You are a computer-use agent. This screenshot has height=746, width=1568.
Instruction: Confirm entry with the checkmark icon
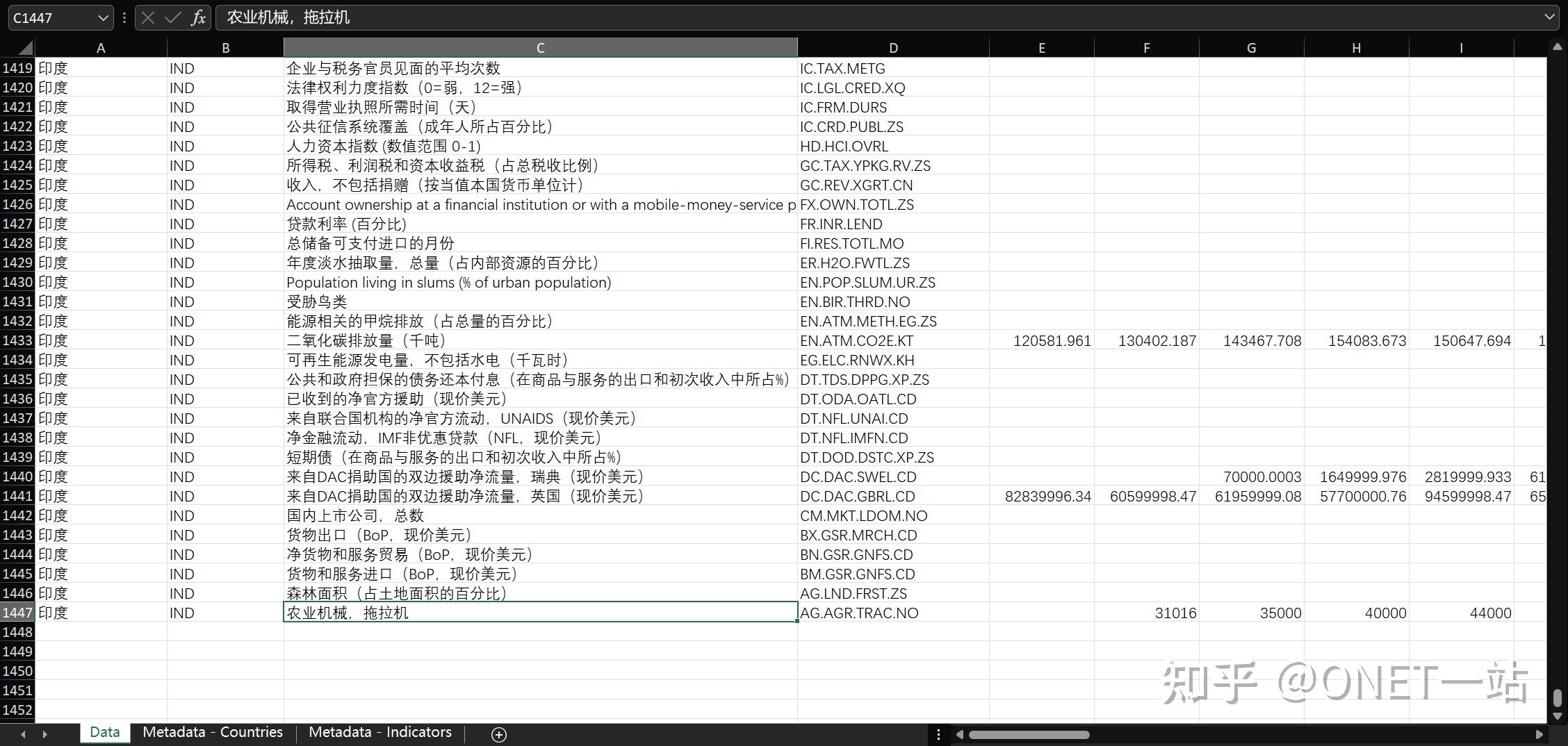click(x=172, y=18)
